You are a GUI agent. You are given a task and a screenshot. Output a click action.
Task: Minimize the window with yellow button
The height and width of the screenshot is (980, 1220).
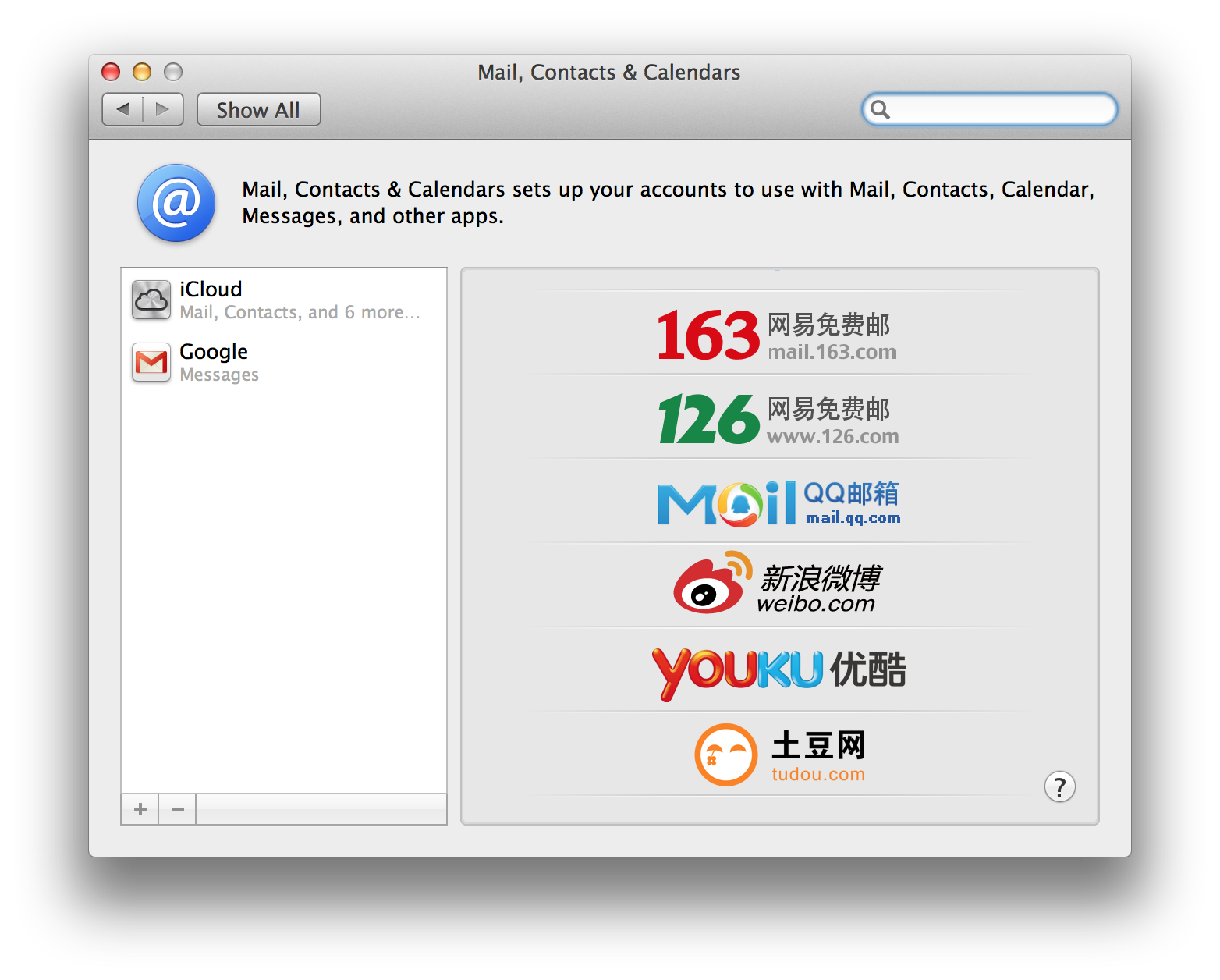tap(142, 72)
